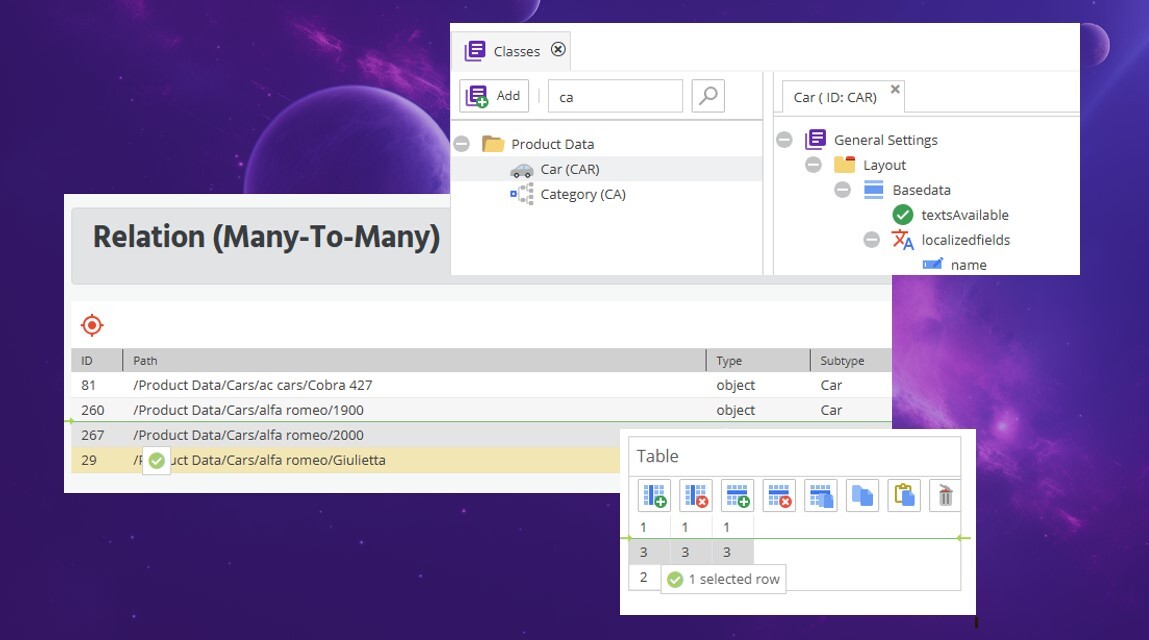Click the delete row icon in the Table toolbar
The width and height of the screenshot is (1149, 640).
(779, 495)
